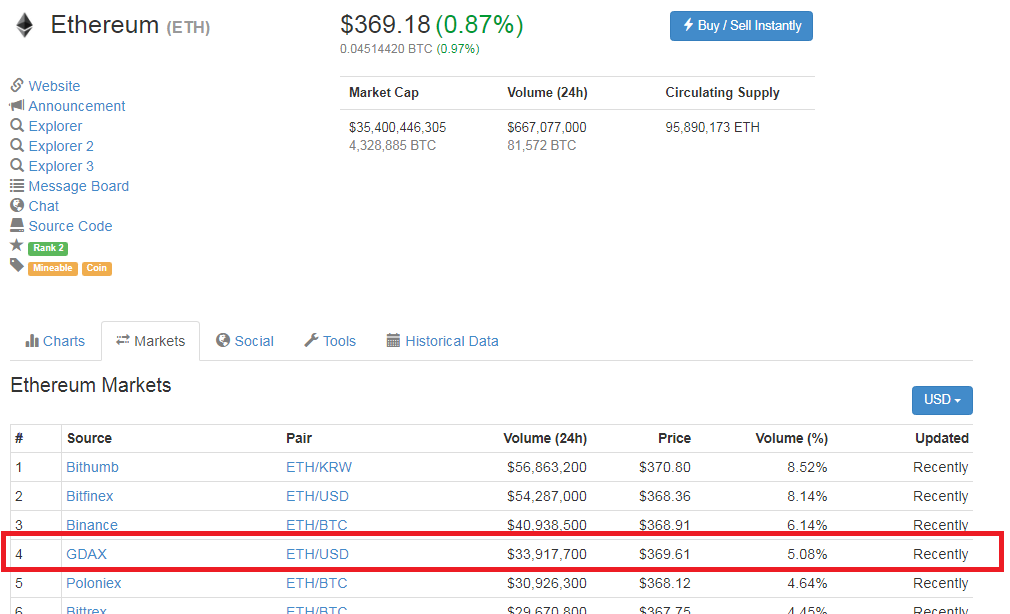Image resolution: width=1010 pixels, height=614 pixels.
Task: Switch to the Charts tab
Action: tap(55, 341)
